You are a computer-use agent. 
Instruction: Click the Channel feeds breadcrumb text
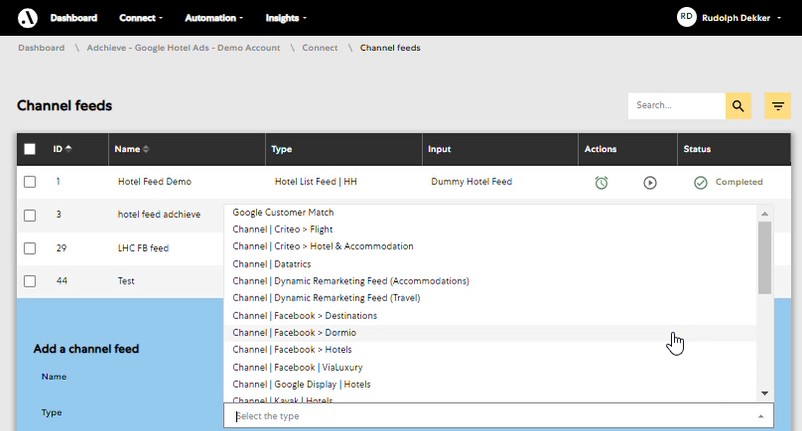pyautogui.click(x=390, y=48)
